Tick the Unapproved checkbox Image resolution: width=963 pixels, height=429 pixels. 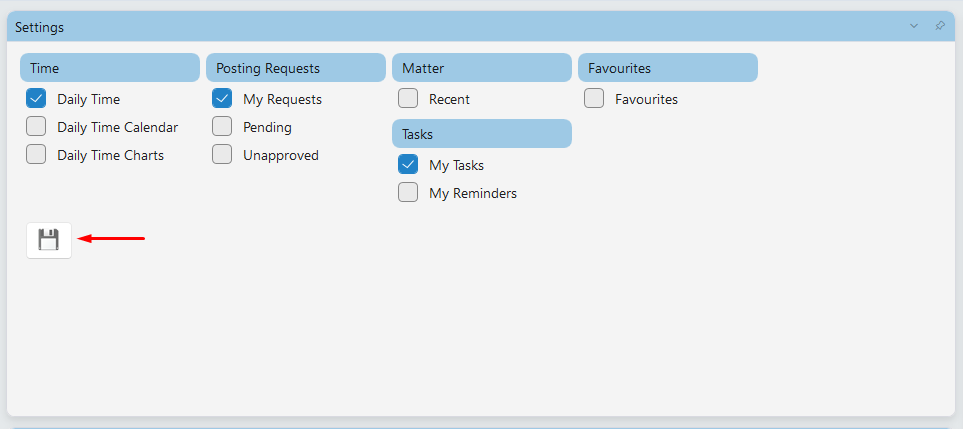(x=222, y=155)
